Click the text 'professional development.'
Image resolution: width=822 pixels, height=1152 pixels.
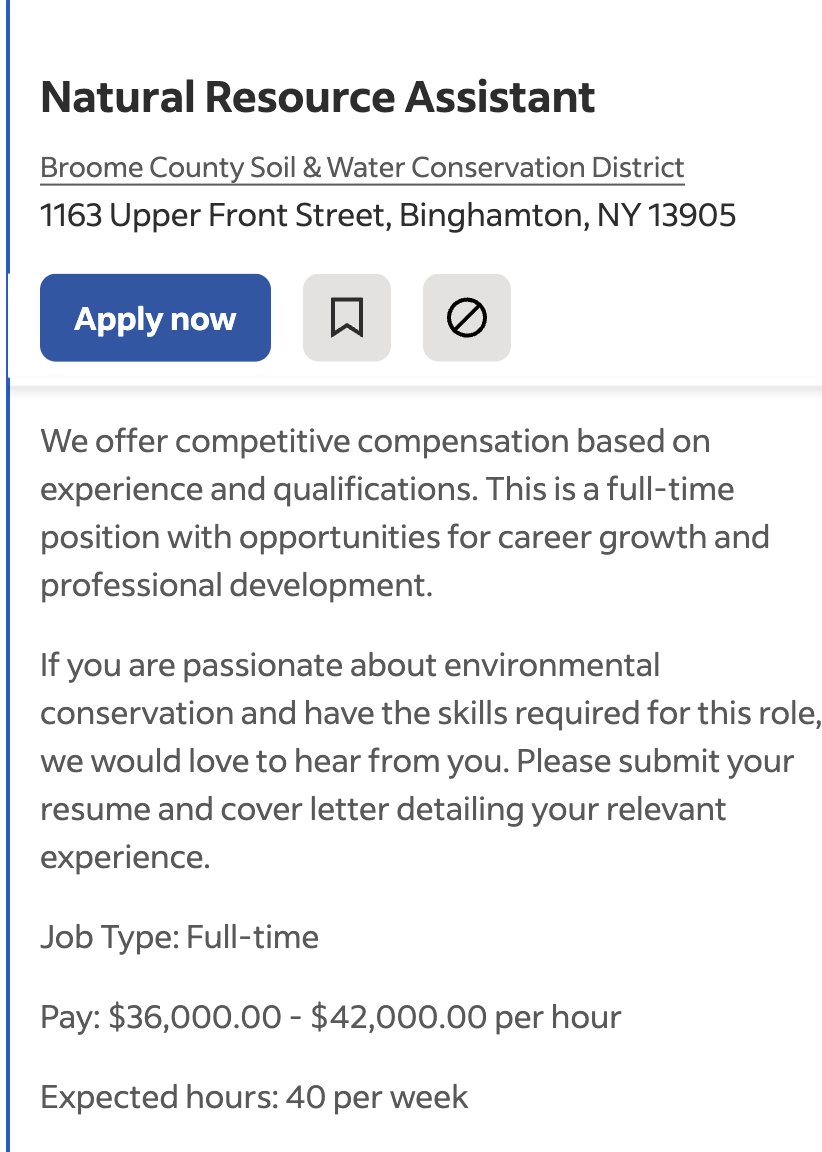pos(237,586)
